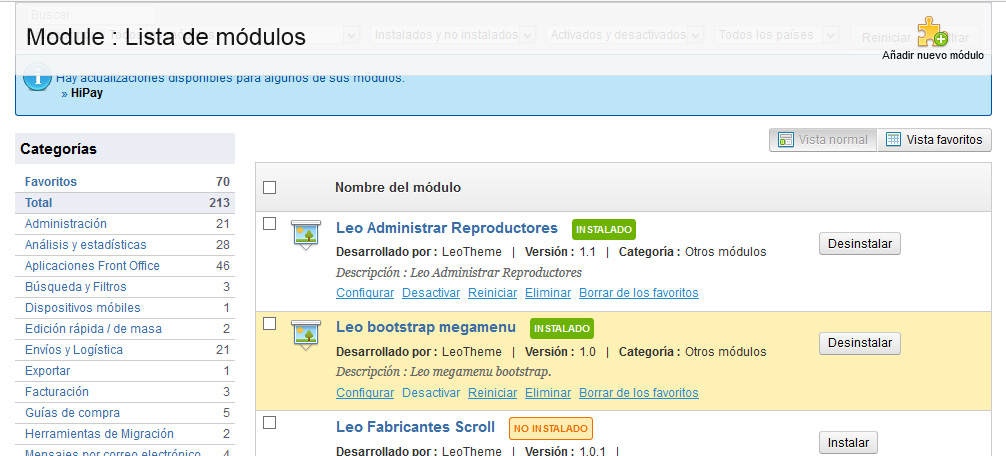Click the Vista normal icon

coord(785,140)
